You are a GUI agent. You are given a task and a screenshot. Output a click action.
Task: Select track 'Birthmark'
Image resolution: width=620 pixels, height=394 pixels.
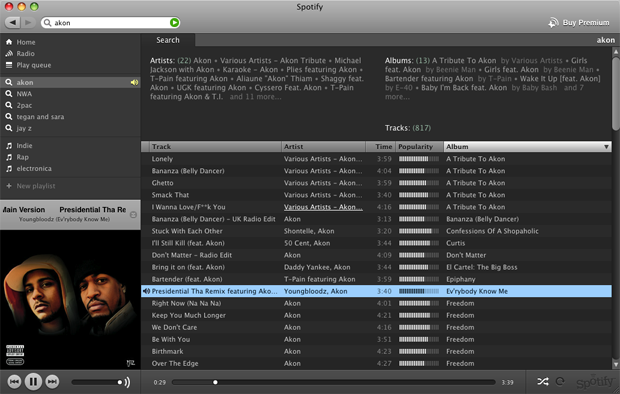coord(167,351)
